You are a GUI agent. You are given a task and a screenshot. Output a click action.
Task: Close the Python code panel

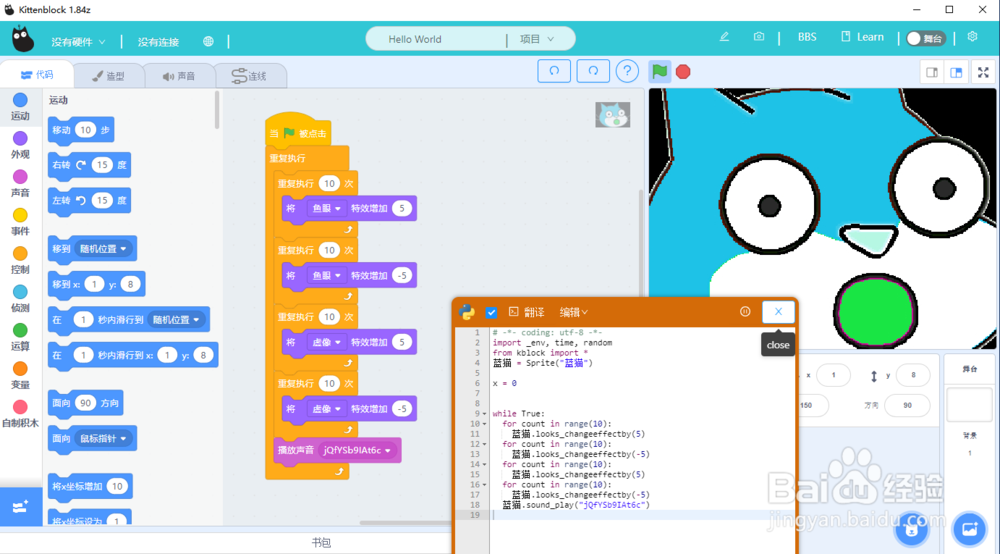click(778, 312)
